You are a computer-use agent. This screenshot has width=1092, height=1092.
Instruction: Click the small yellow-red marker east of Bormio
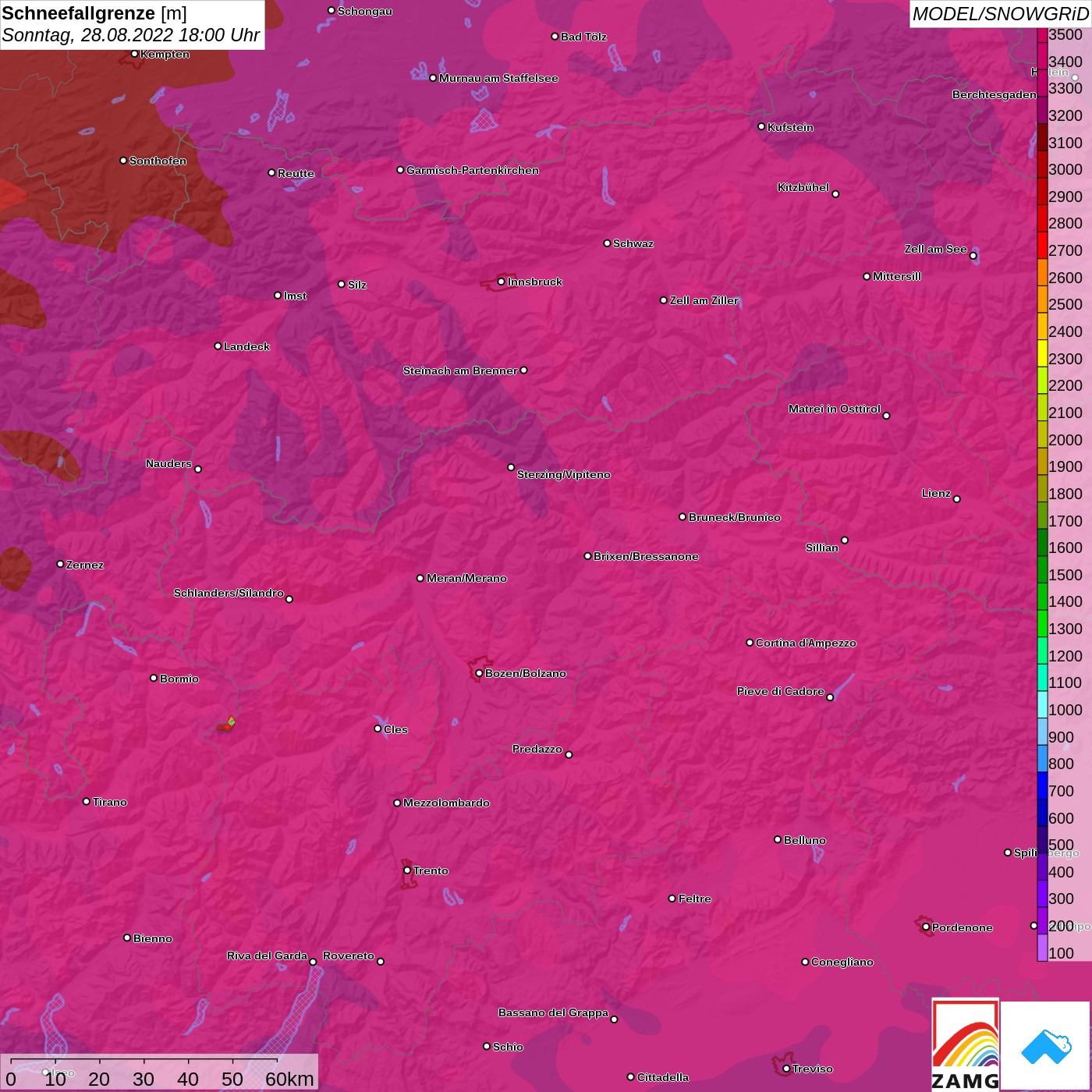click(x=230, y=722)
